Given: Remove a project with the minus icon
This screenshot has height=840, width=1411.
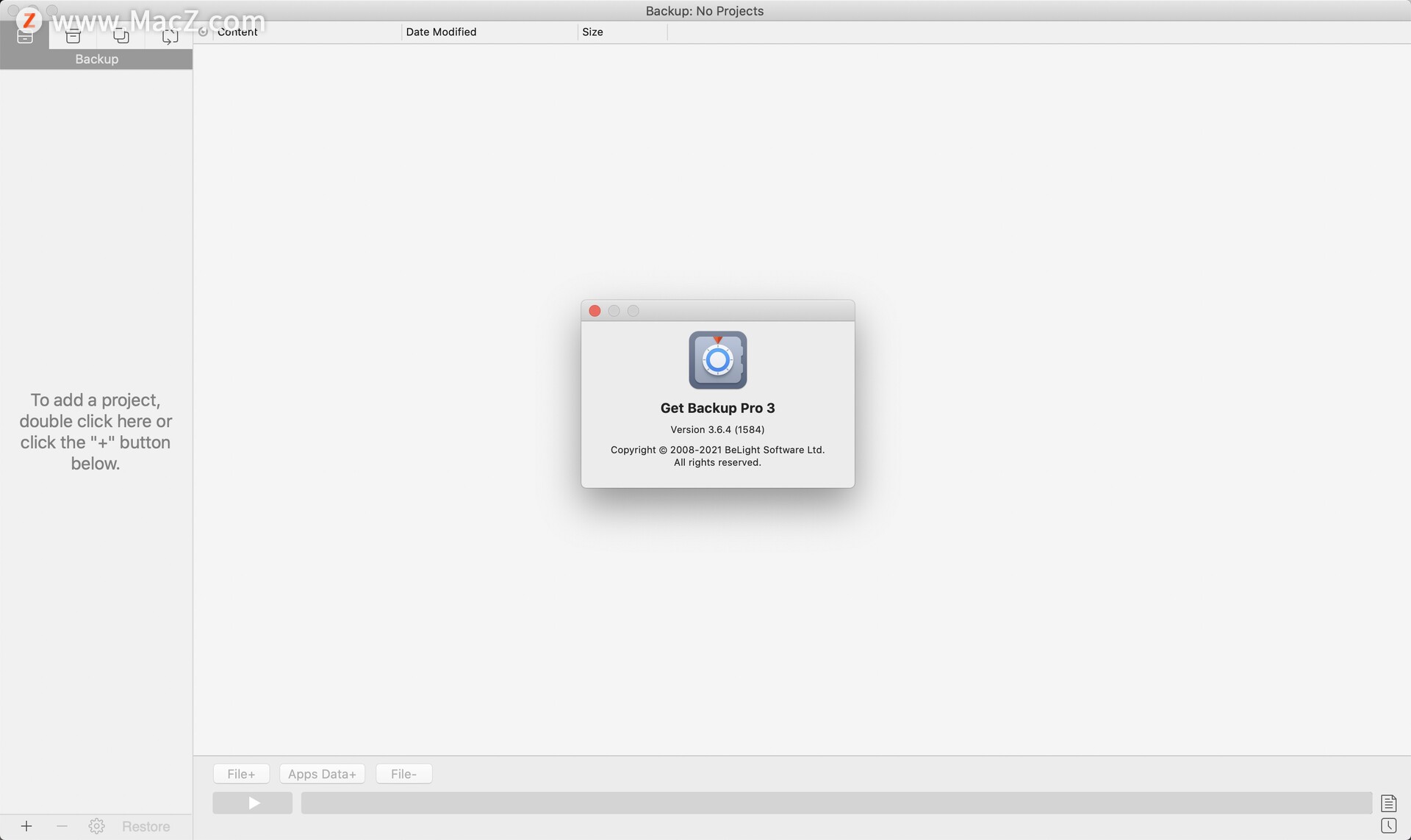Looking at the screenshot, I should click(62, 826).
